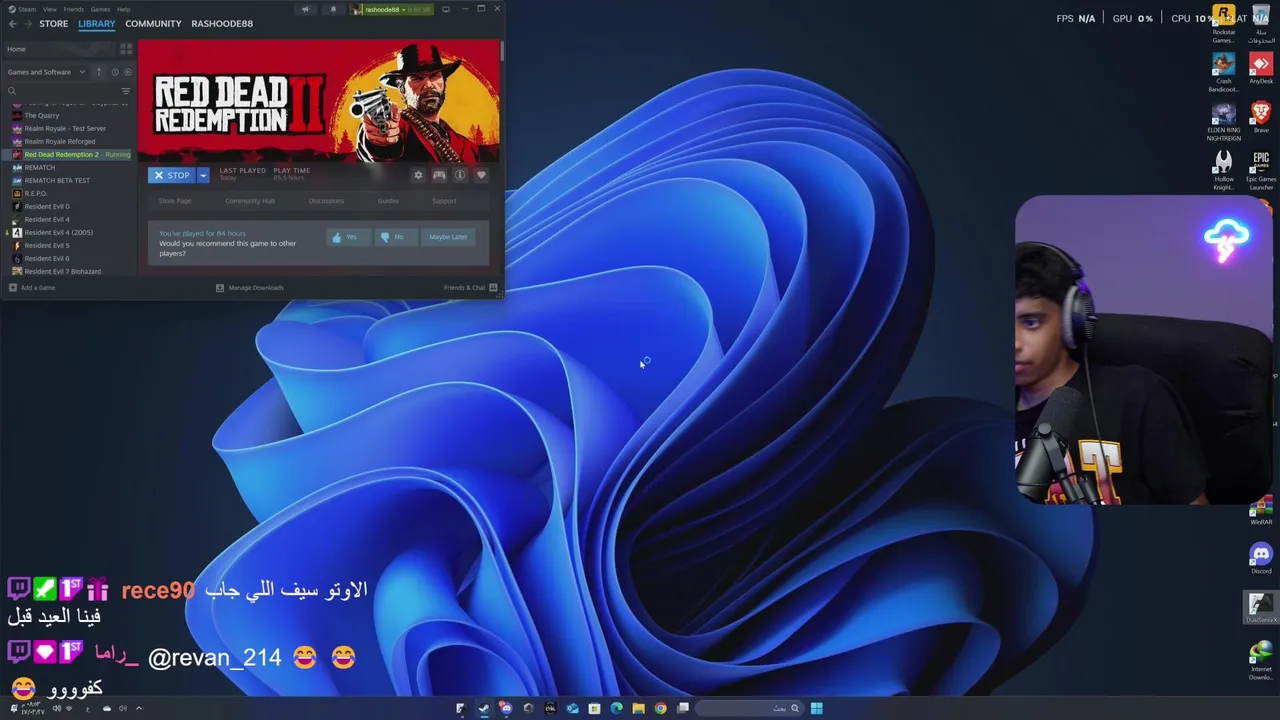The width and height of the screenshot is (1280, 720).
Task: Open Brave browser desktop shortcut
Action: click(x=1261, y=118)
